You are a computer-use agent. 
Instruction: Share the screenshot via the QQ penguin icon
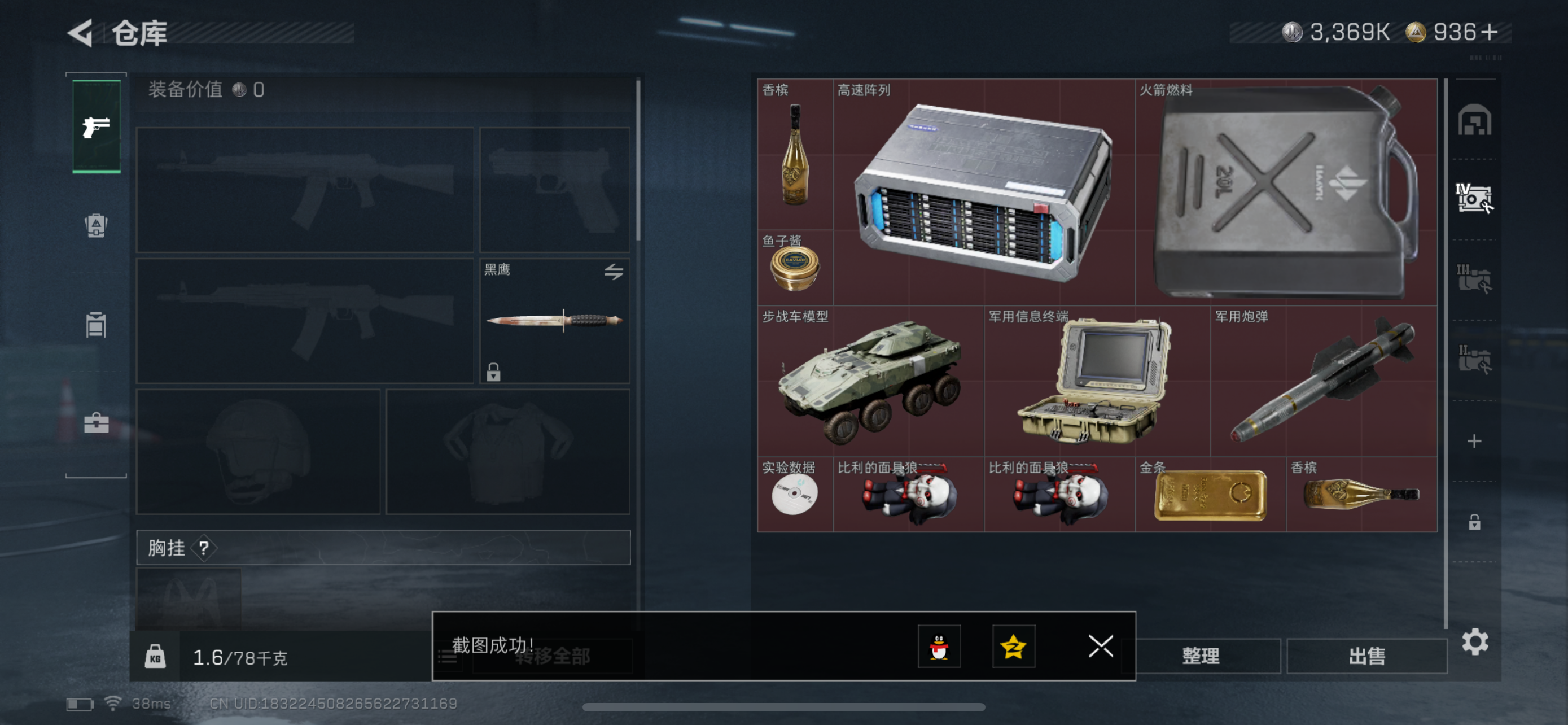pyautogui.click(x=939, y=647)
